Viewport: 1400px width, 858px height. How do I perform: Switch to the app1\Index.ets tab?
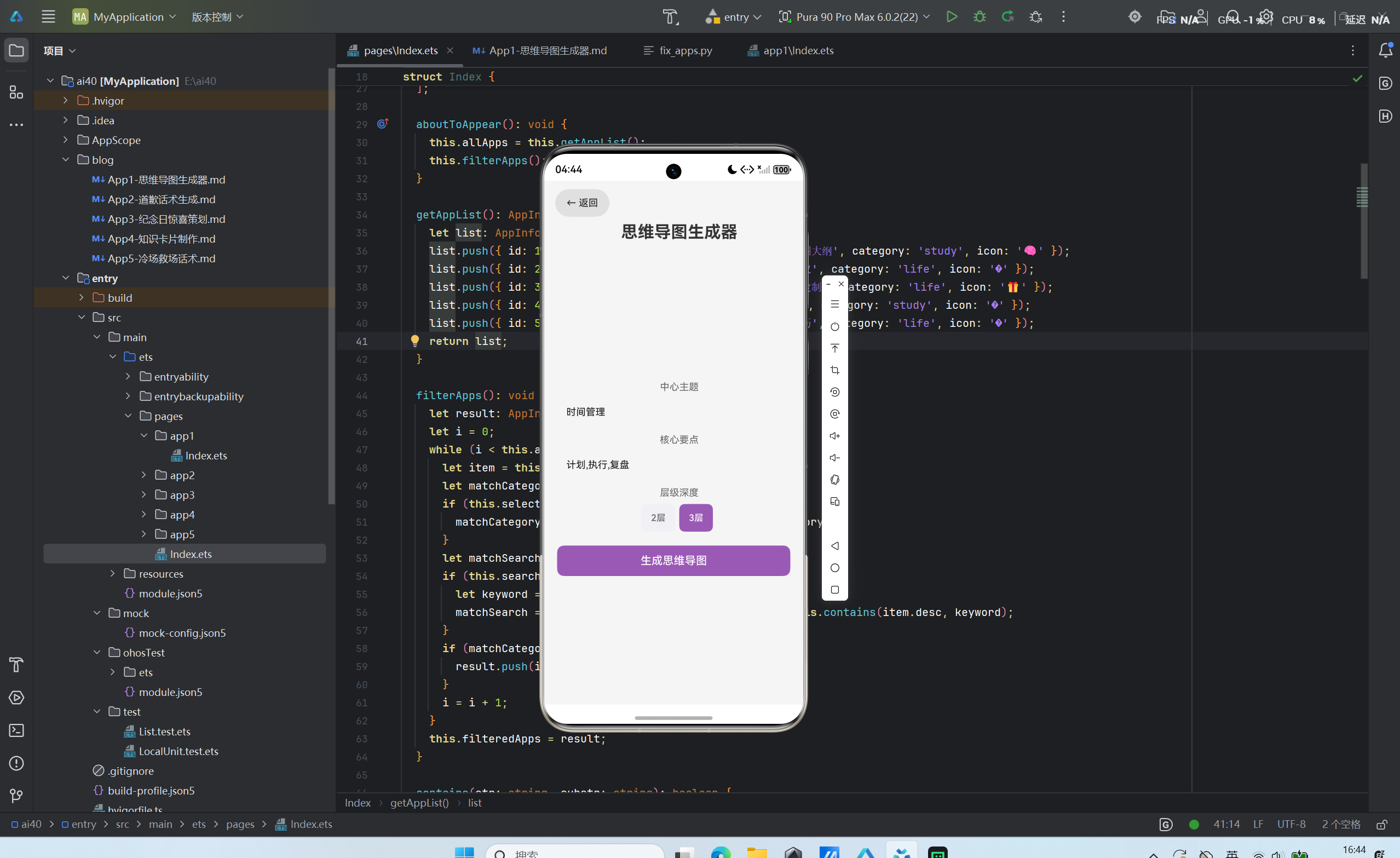click(x=791, y=50)
